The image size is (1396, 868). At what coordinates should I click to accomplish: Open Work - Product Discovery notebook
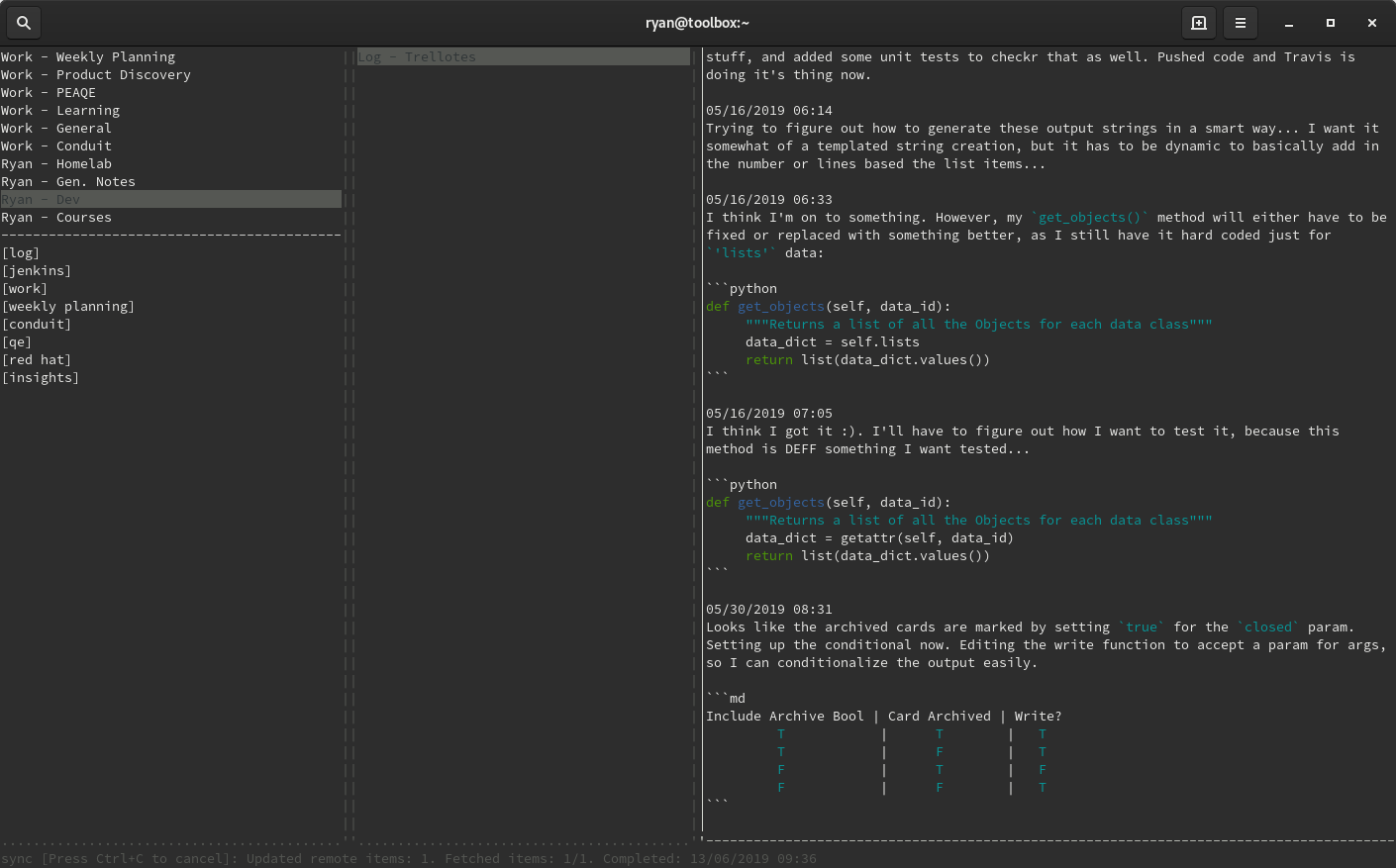tap(96, 75)
